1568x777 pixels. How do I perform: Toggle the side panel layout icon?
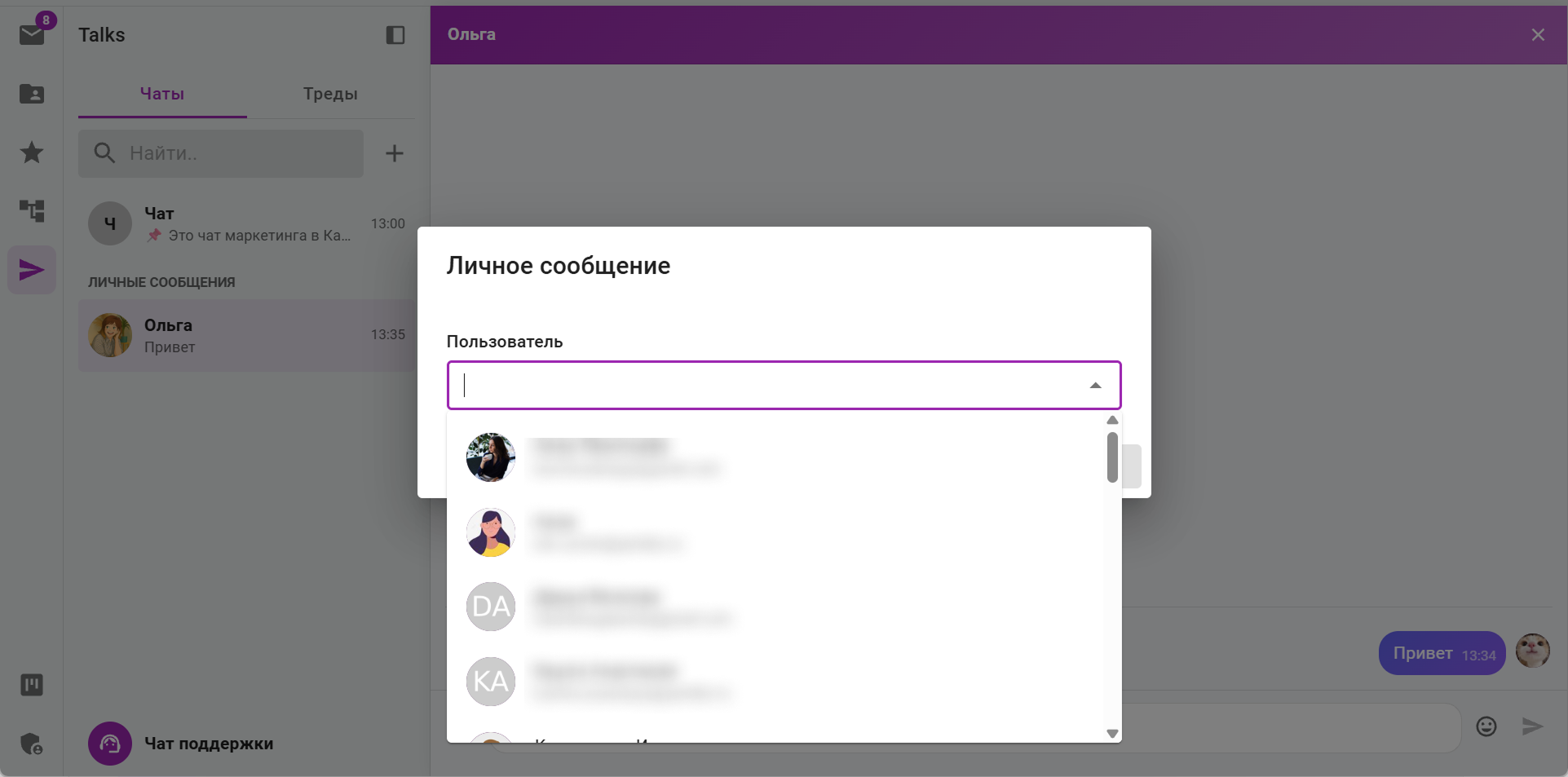tap(395, 35)
